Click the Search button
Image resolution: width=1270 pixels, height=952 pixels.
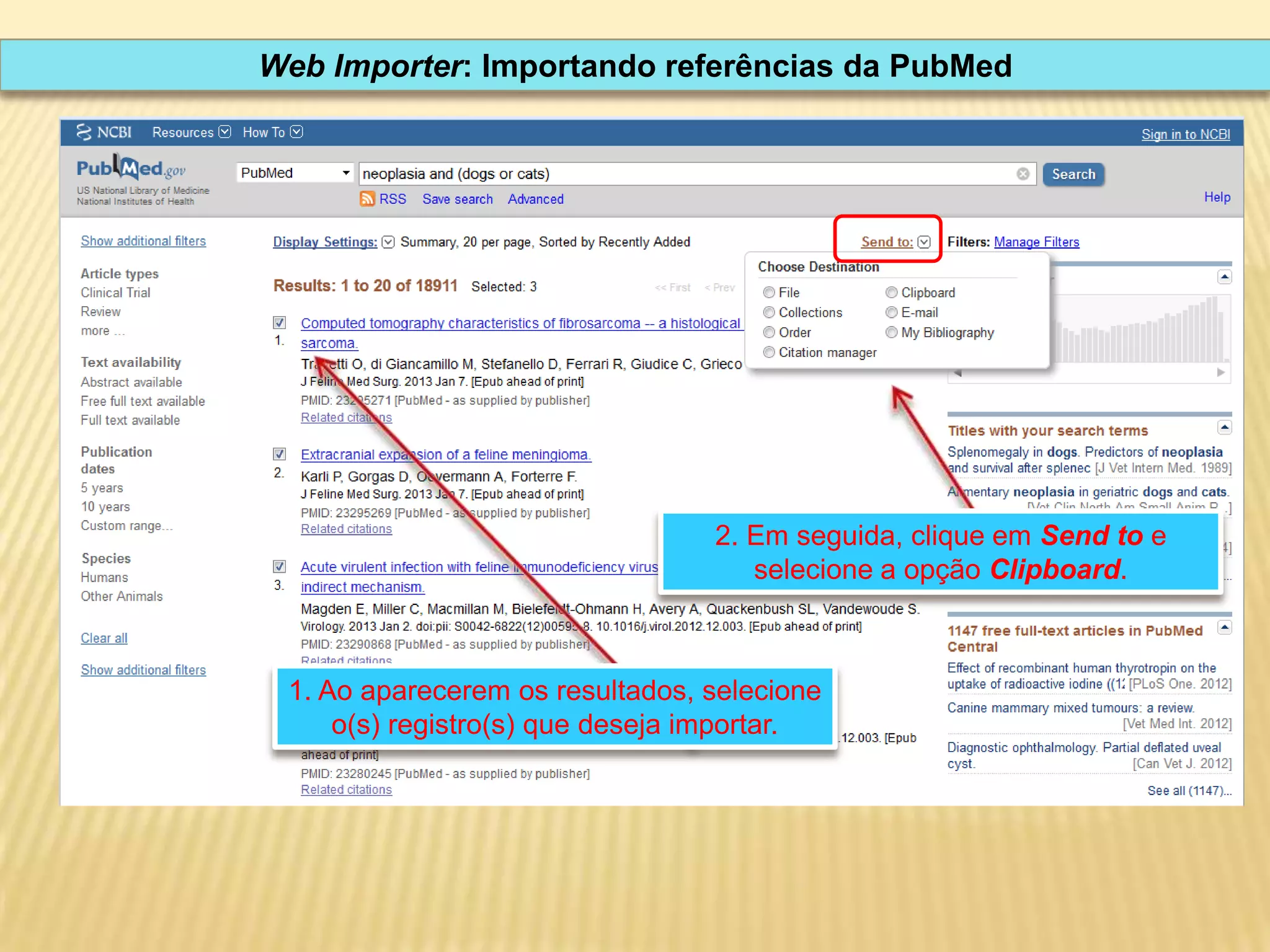(1073, 174)
